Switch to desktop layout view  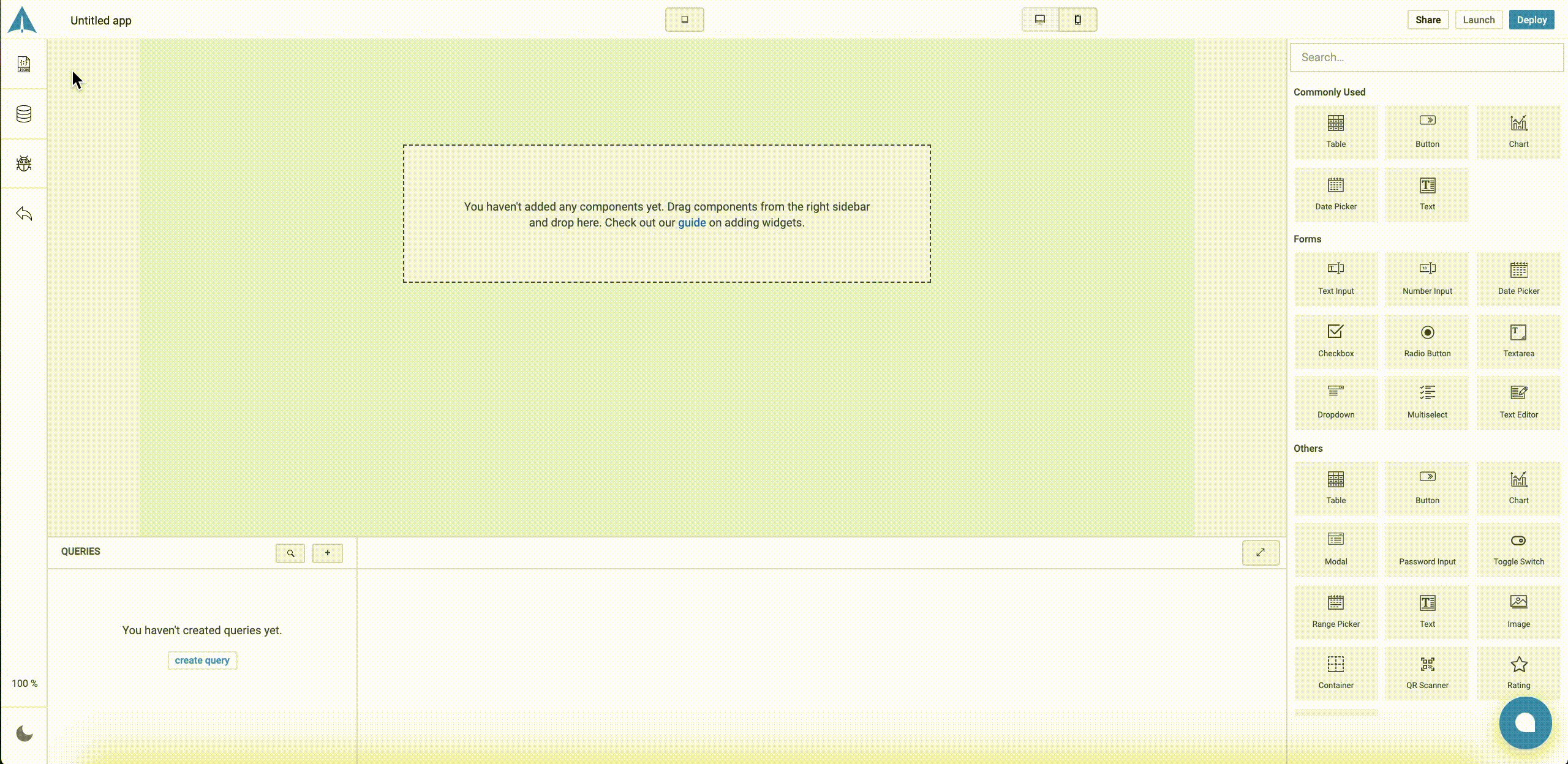(x=1040, y=20)
